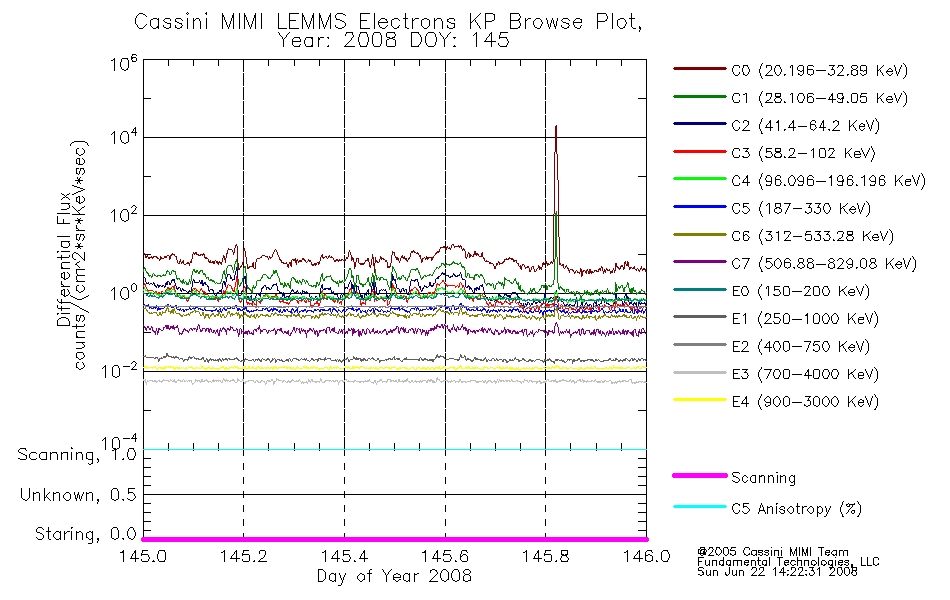The image size is (950, 600).
Task: Click the 'Staring, 0.0' axis label
Action: click(86, 535)
